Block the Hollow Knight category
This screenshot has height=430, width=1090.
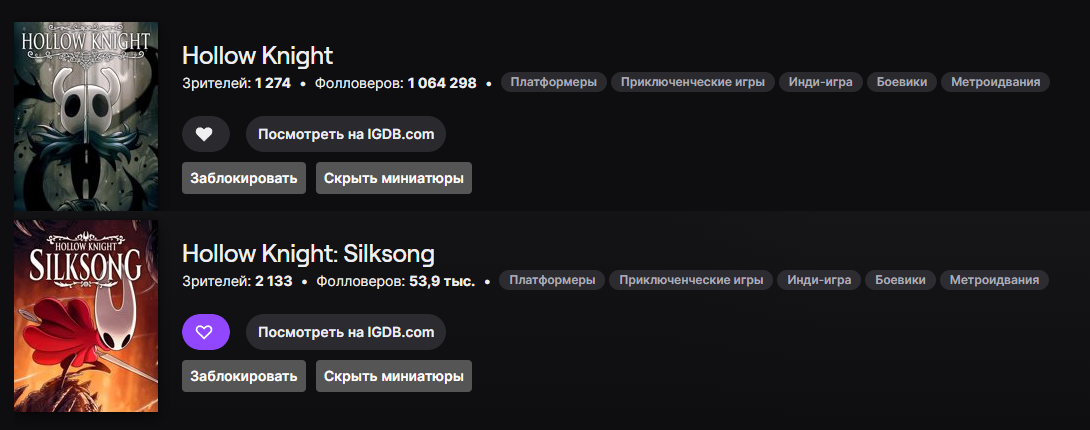[244, 178]
